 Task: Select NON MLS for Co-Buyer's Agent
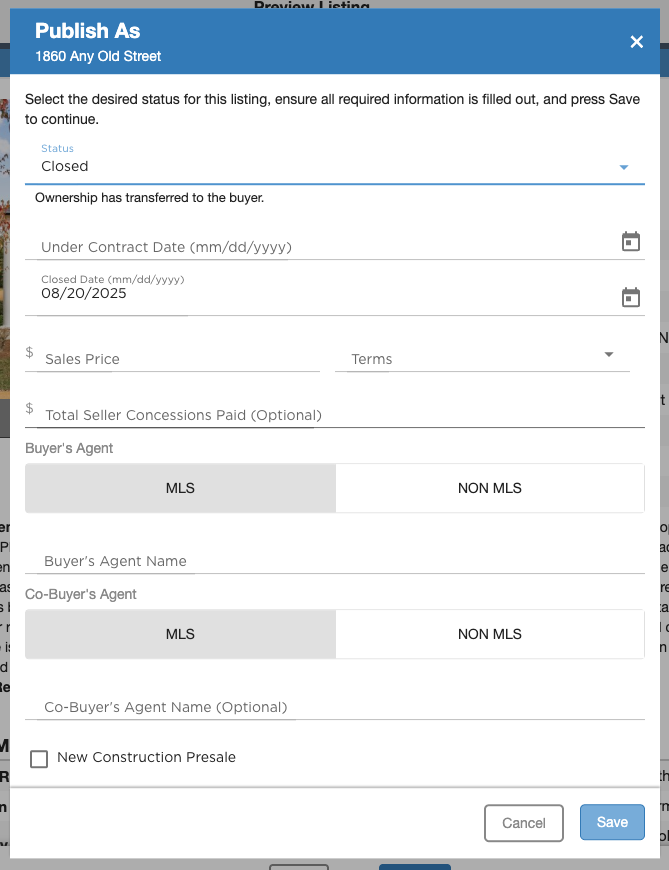490,634
